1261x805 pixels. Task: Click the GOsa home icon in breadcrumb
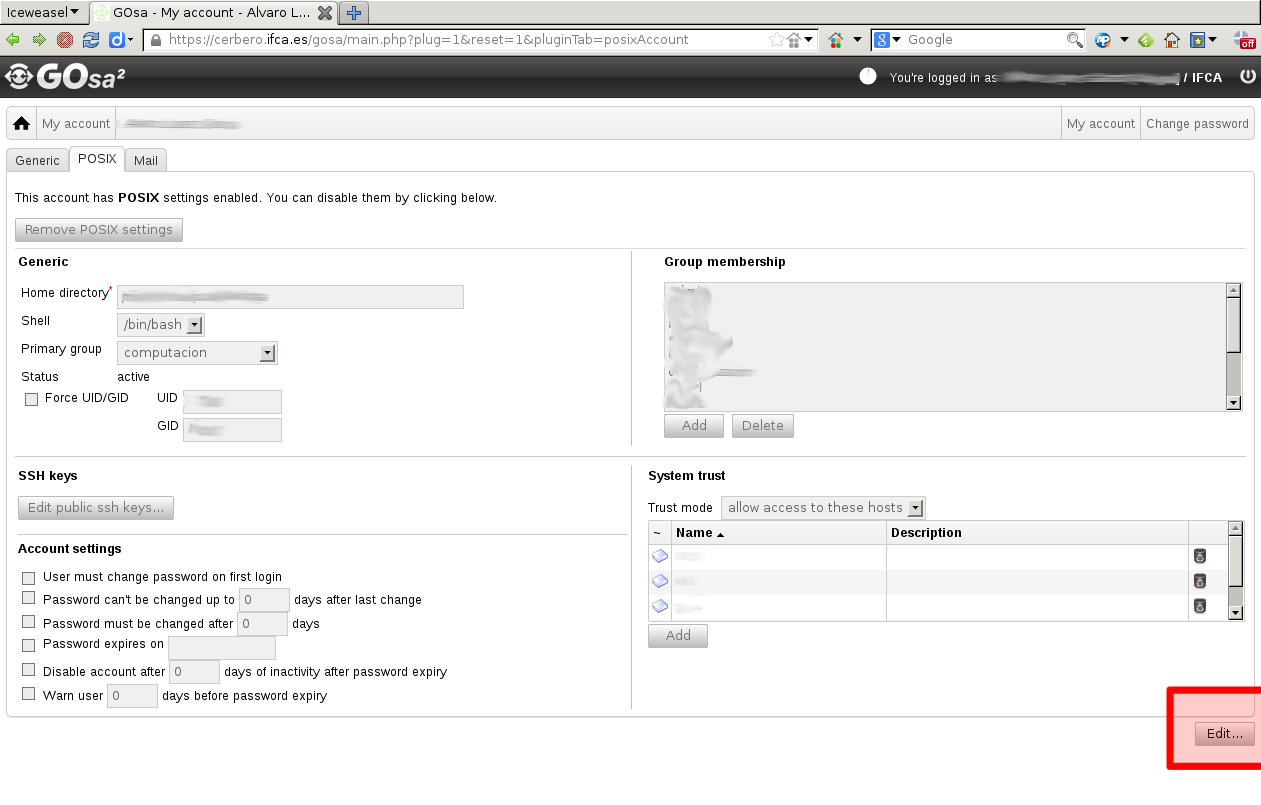[x=21, y=124]
